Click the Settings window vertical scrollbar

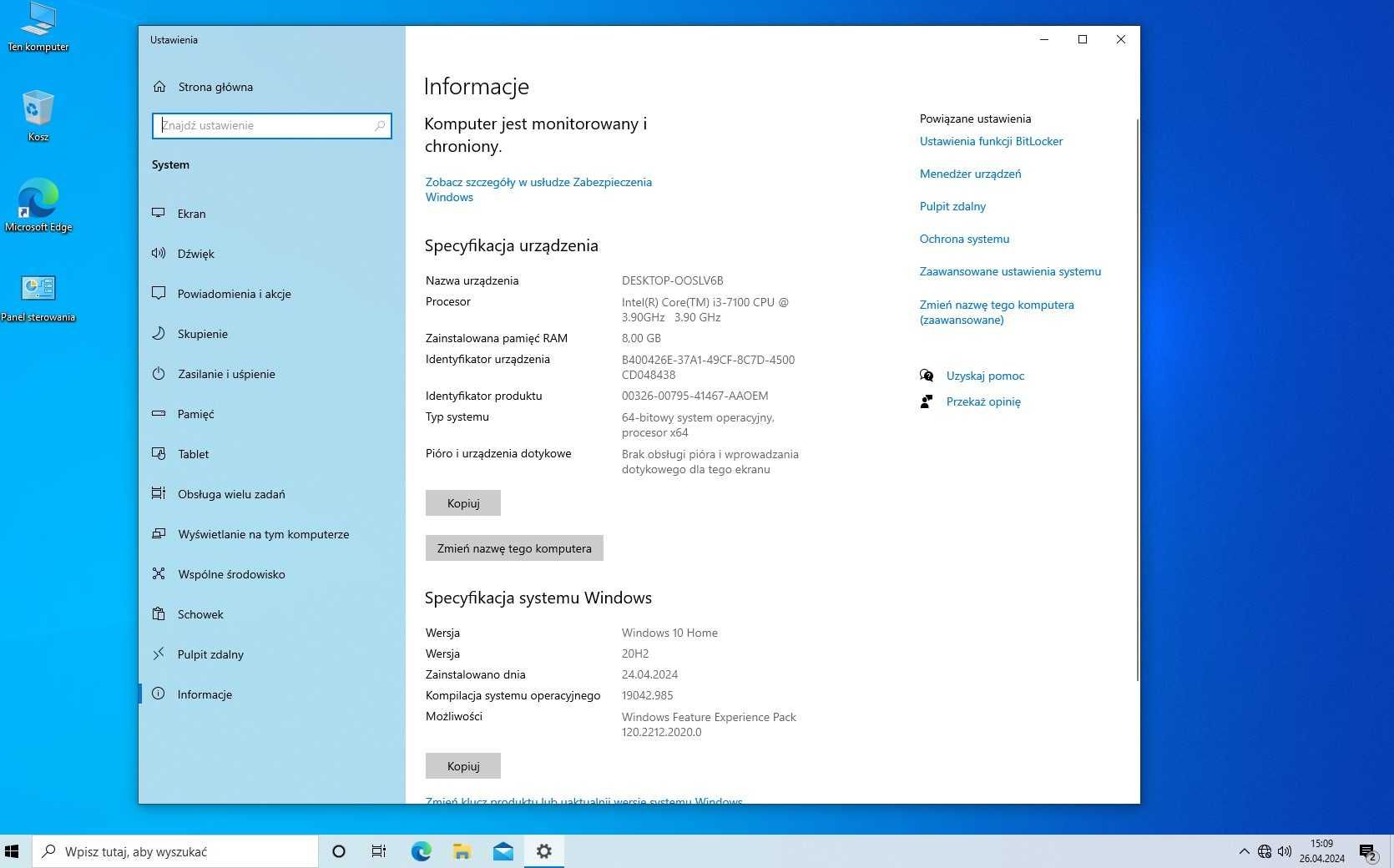(1137, 399)
